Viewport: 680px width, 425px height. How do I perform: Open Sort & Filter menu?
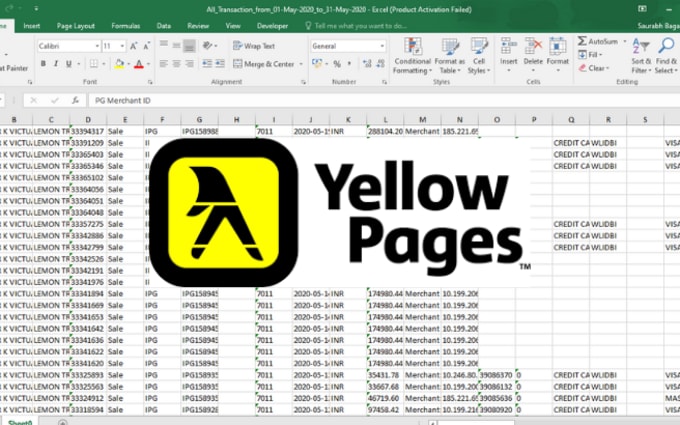[x=641, y=56]
